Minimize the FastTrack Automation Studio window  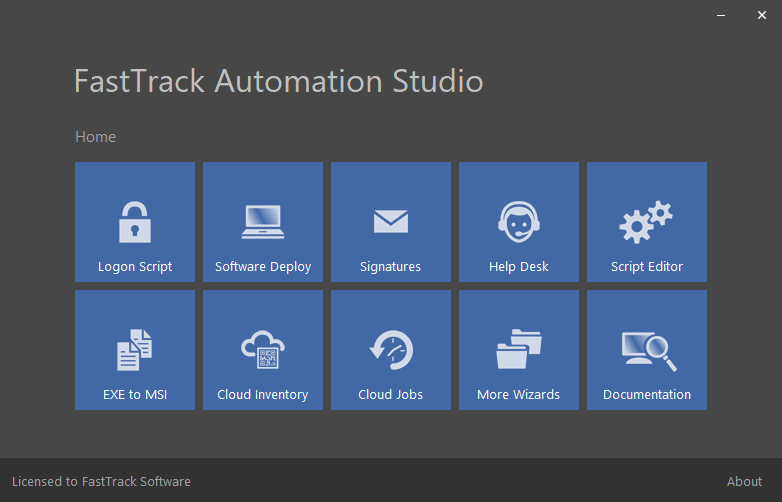(x=721, y=15)
